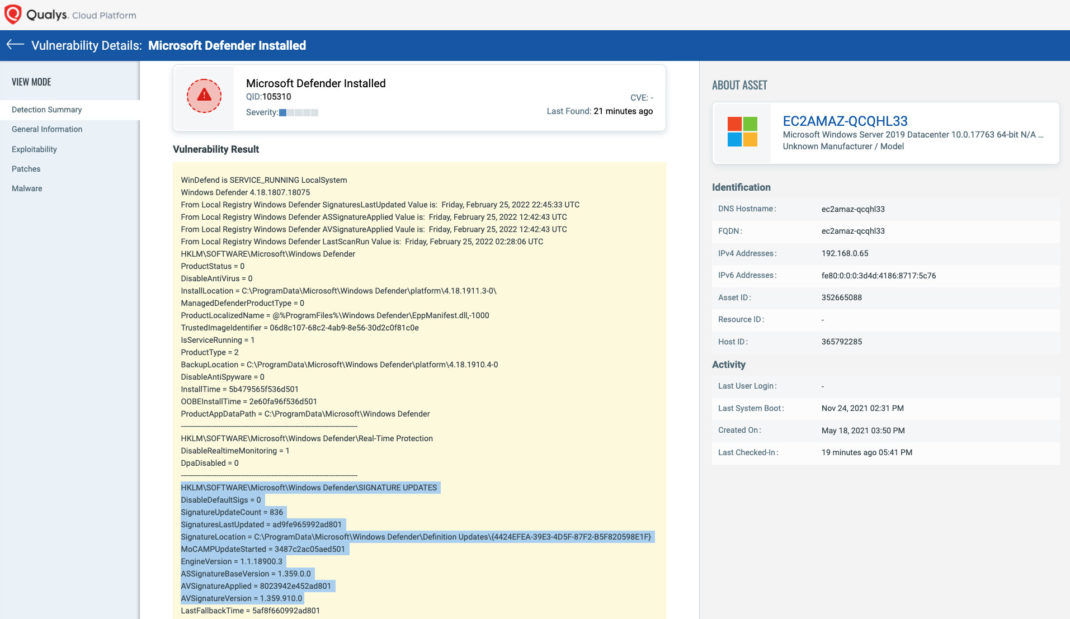The width and height of the screenshot is (1070, 619).
Task: Click the Windows logo asset icon
Action: [742, 132]
